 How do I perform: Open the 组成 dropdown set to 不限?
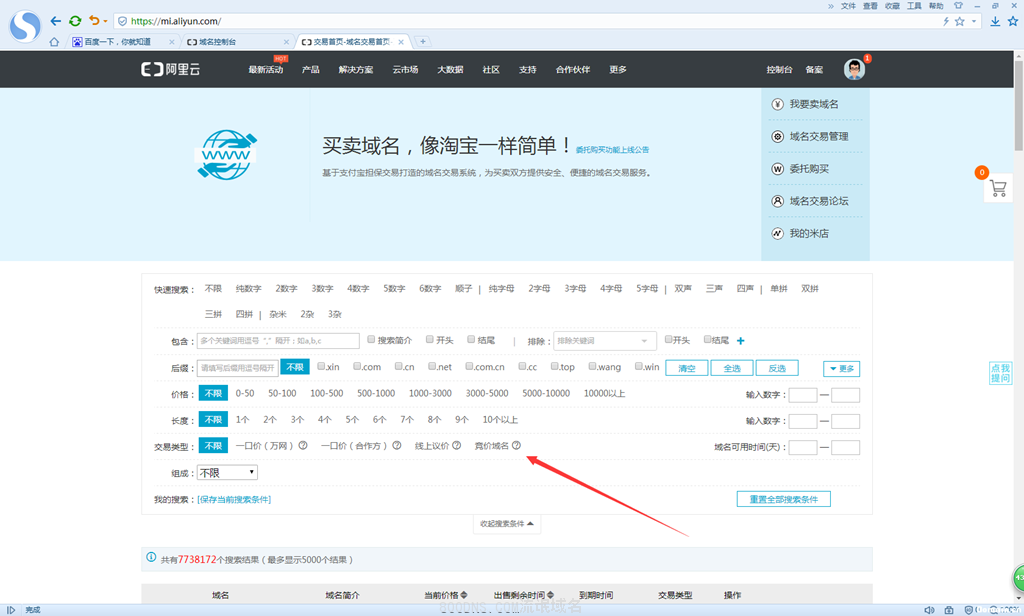coord(227,472)
